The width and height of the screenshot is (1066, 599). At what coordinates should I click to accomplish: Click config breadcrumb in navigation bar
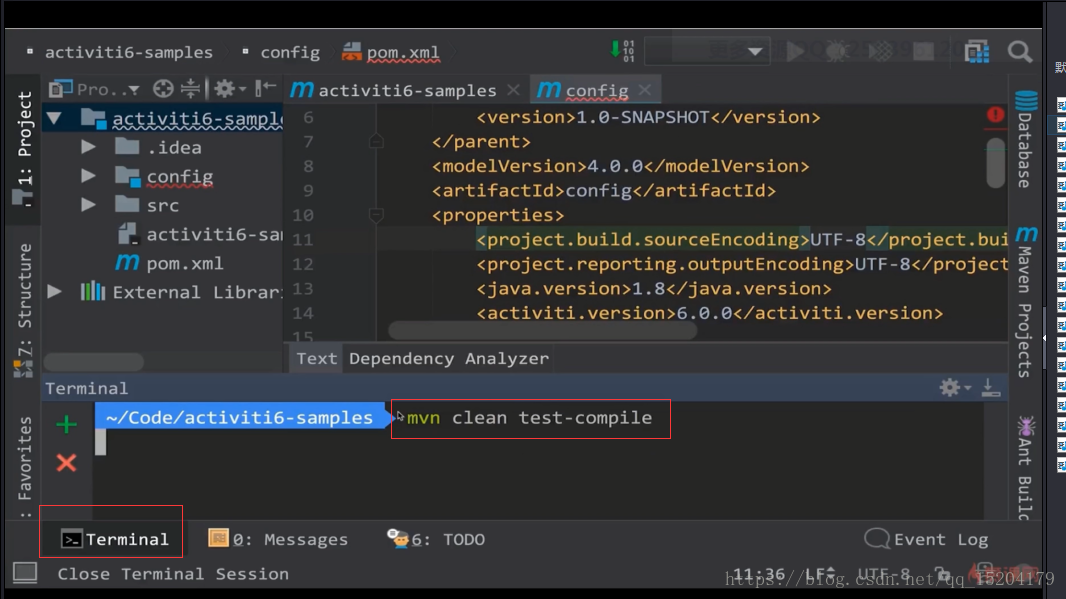290,52
